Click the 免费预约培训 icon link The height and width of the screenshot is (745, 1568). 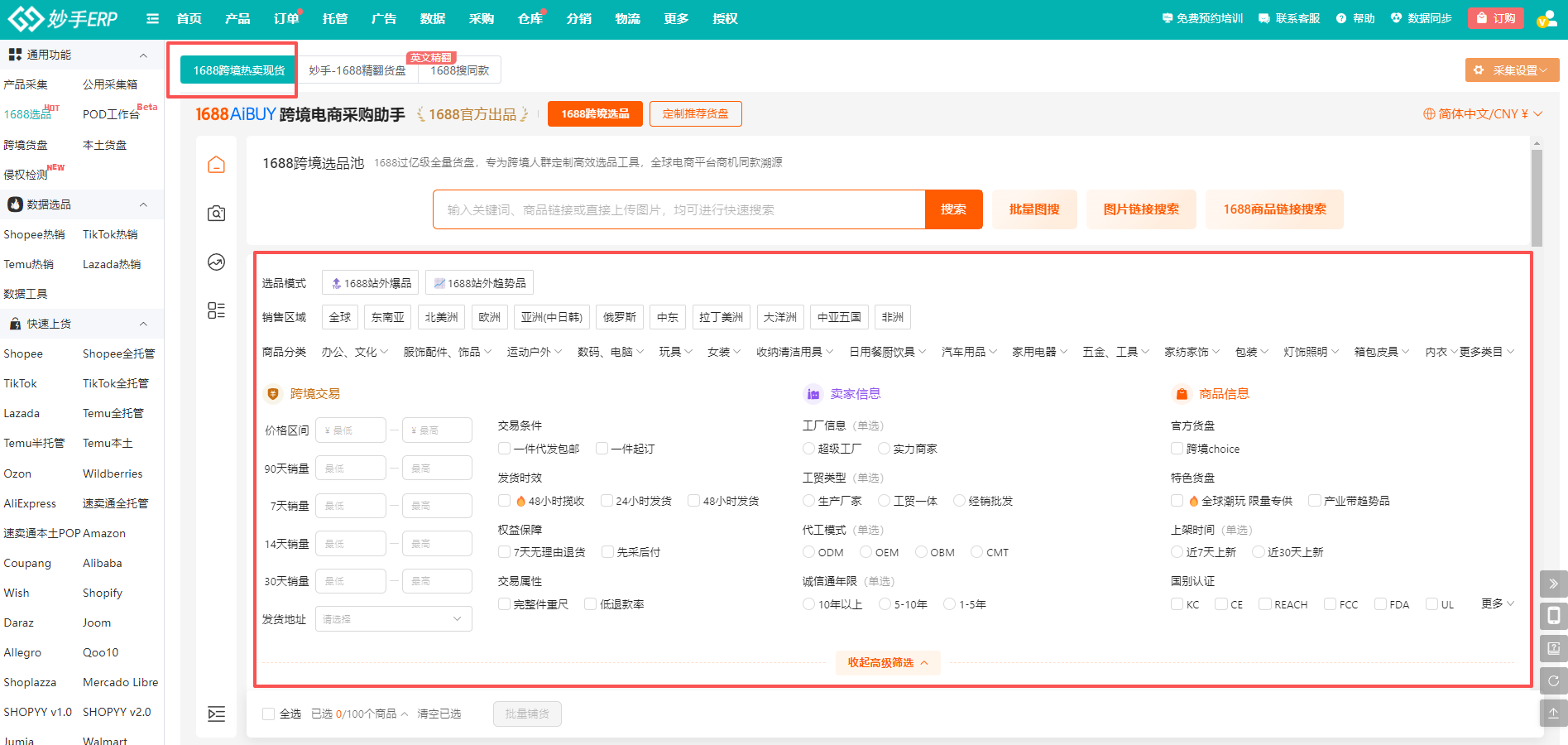[x=1202, y=18]
